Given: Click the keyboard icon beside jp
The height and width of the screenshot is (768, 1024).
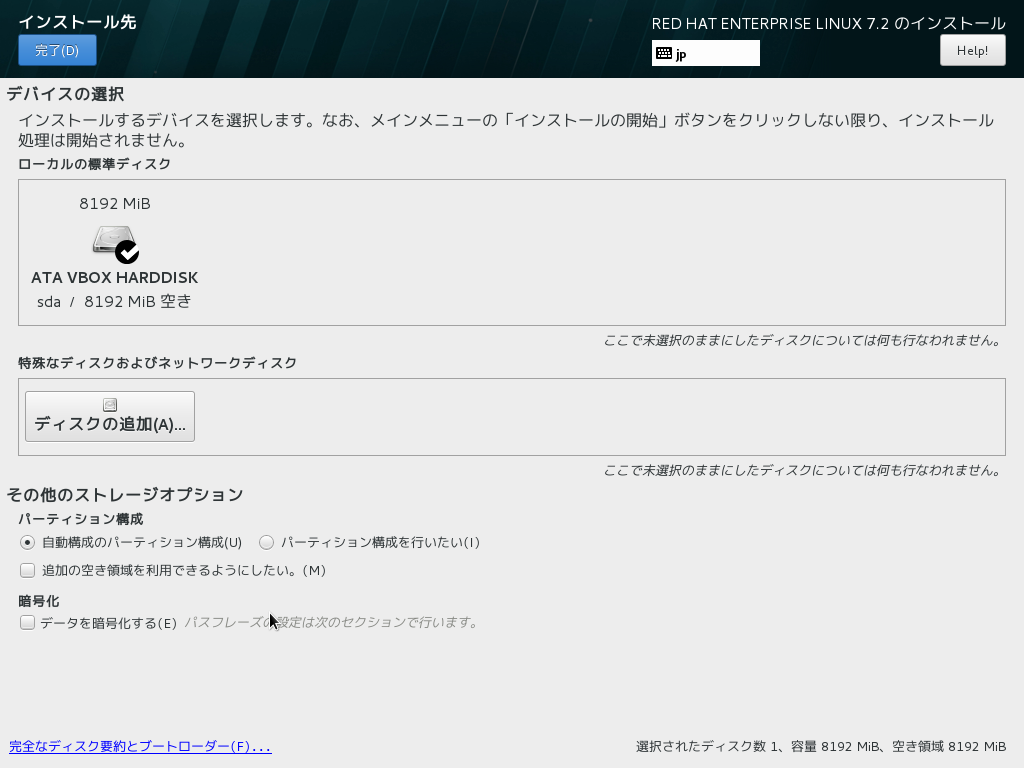Looking at the screenshot, I should (664, 54).
